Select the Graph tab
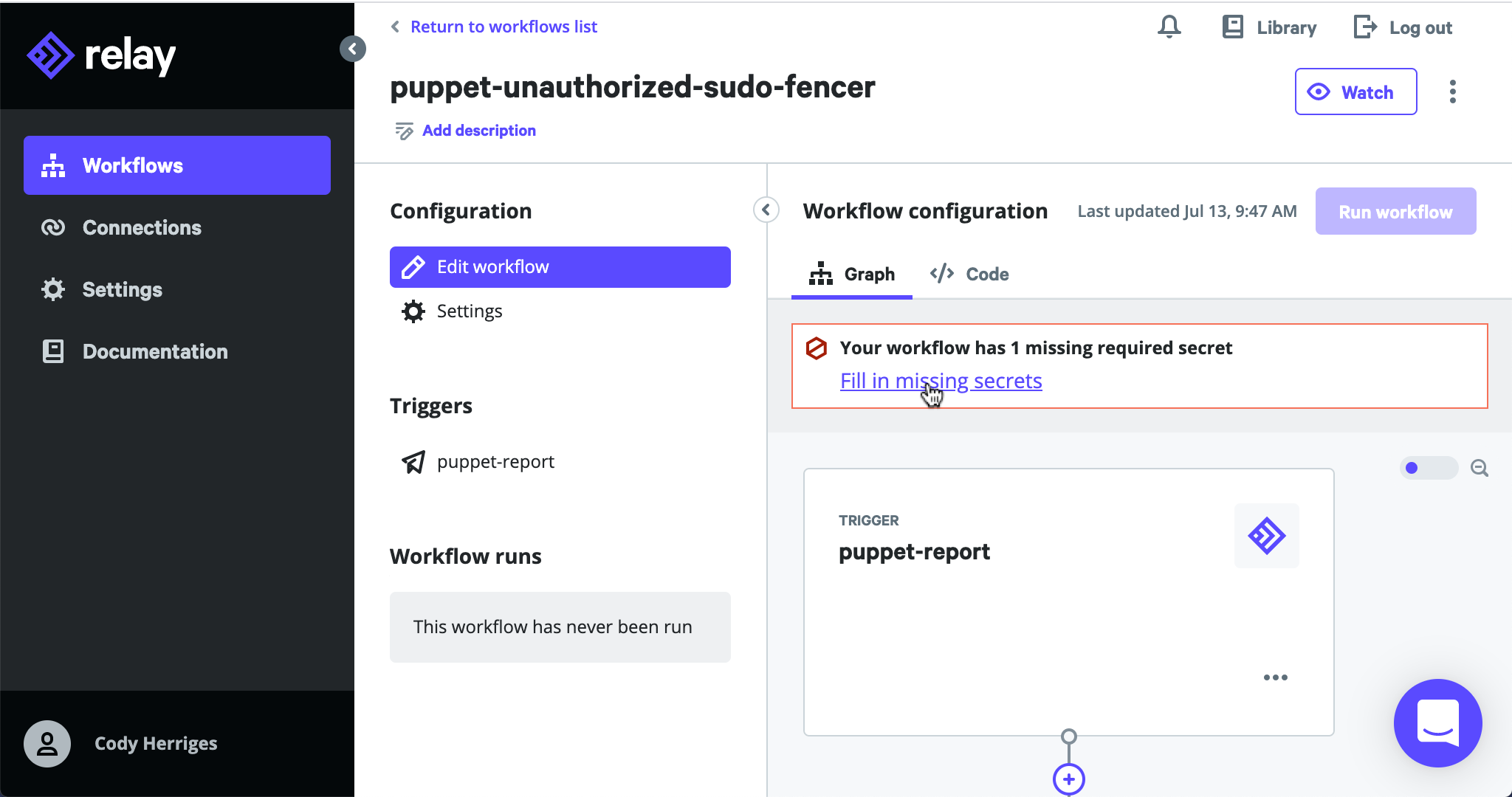The width and height of the screenshot is (1512, 797). click(852, 274)
